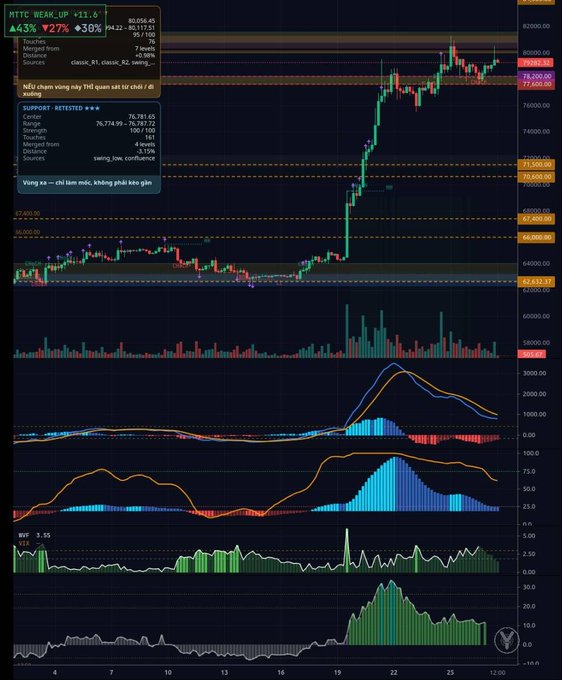Click the Touches value 161

[150, 137]
